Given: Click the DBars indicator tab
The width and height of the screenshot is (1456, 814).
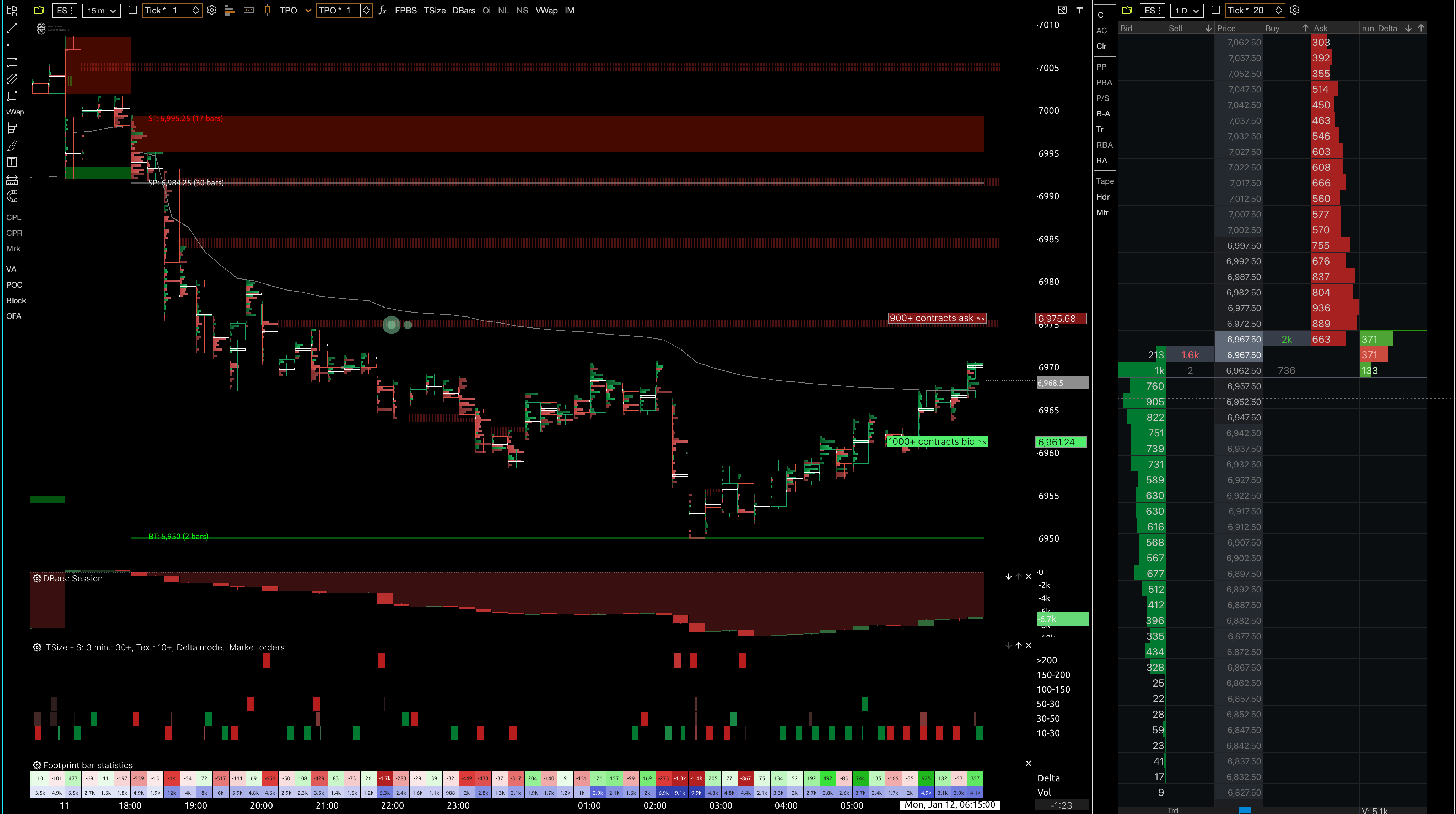Looking at the screenshot, I should [x=463, y=10].
